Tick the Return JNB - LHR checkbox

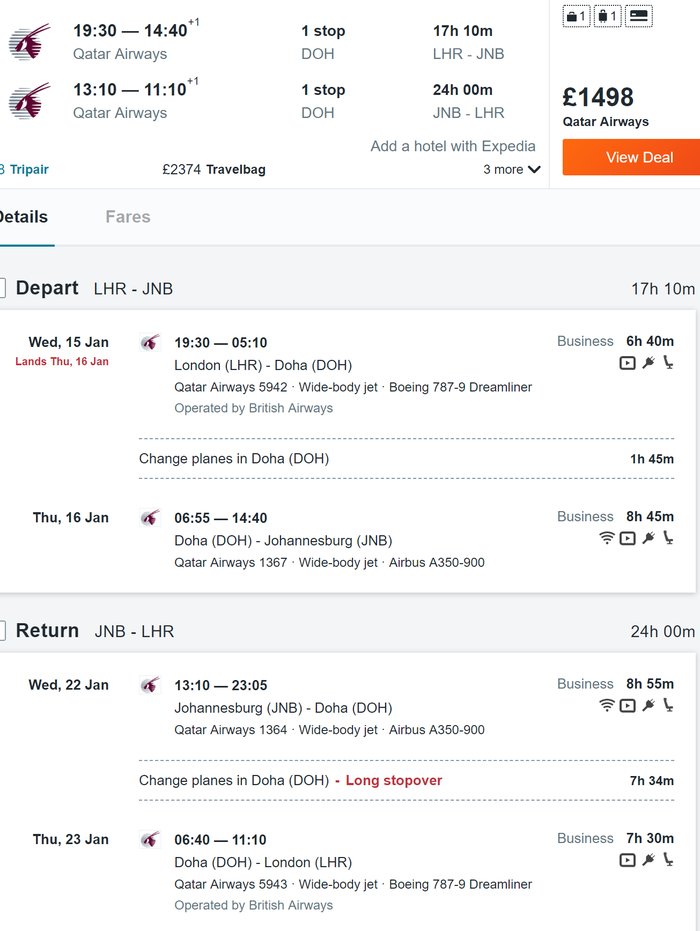coord(1,631)
